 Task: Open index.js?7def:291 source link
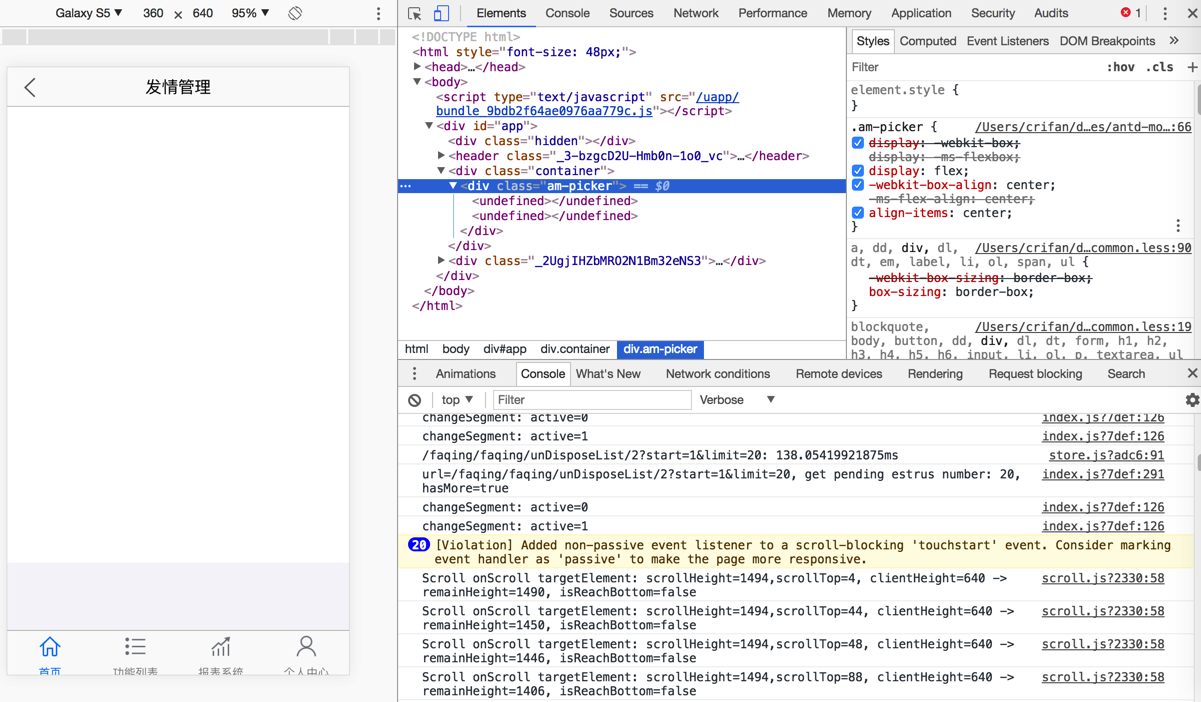[x=1103, y=474]
